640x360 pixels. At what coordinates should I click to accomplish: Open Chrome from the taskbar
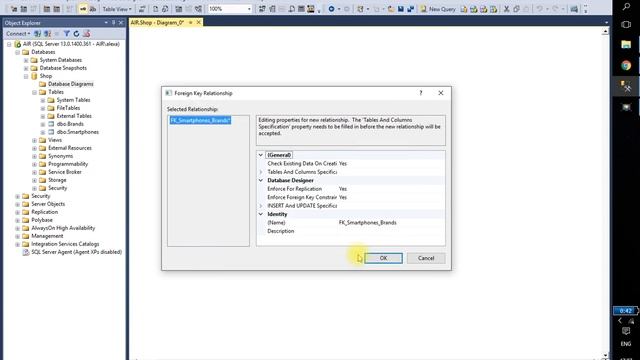coord(626,65)
